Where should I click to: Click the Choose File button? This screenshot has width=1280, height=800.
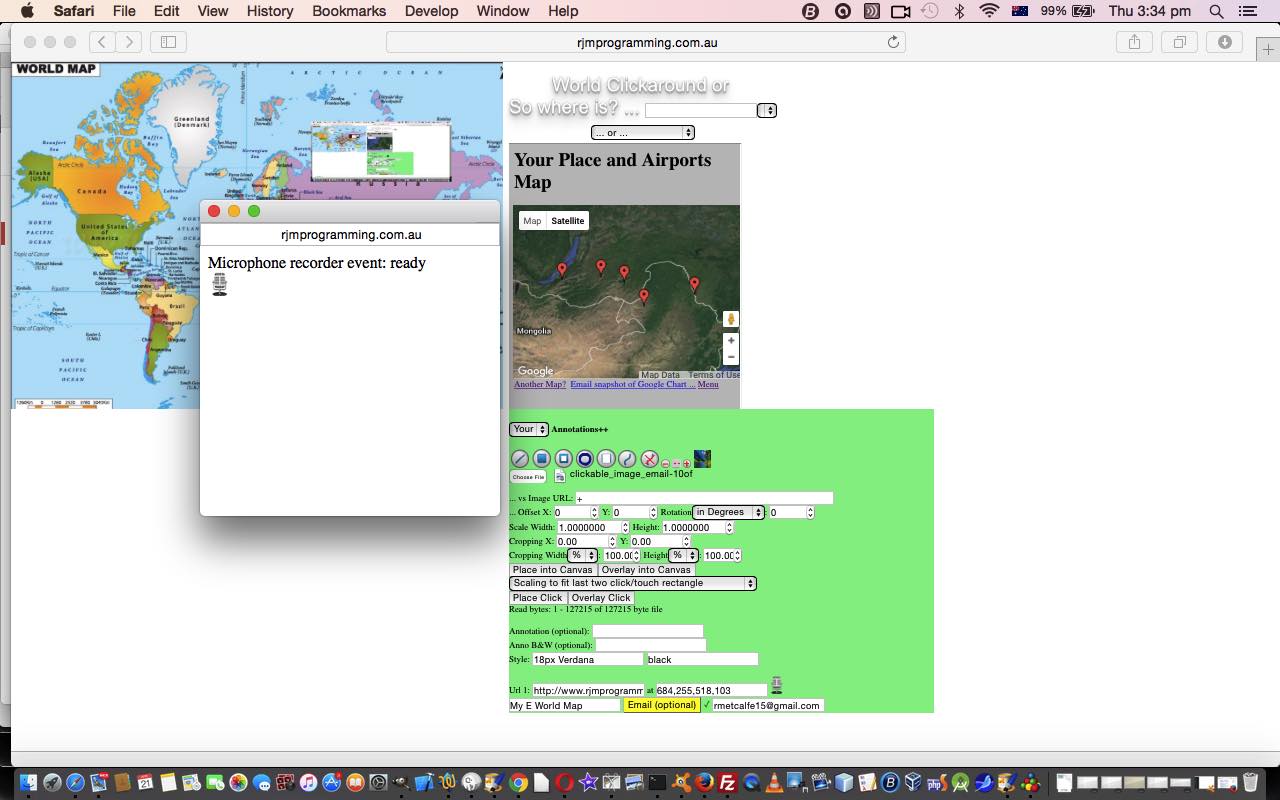[528, 477]
